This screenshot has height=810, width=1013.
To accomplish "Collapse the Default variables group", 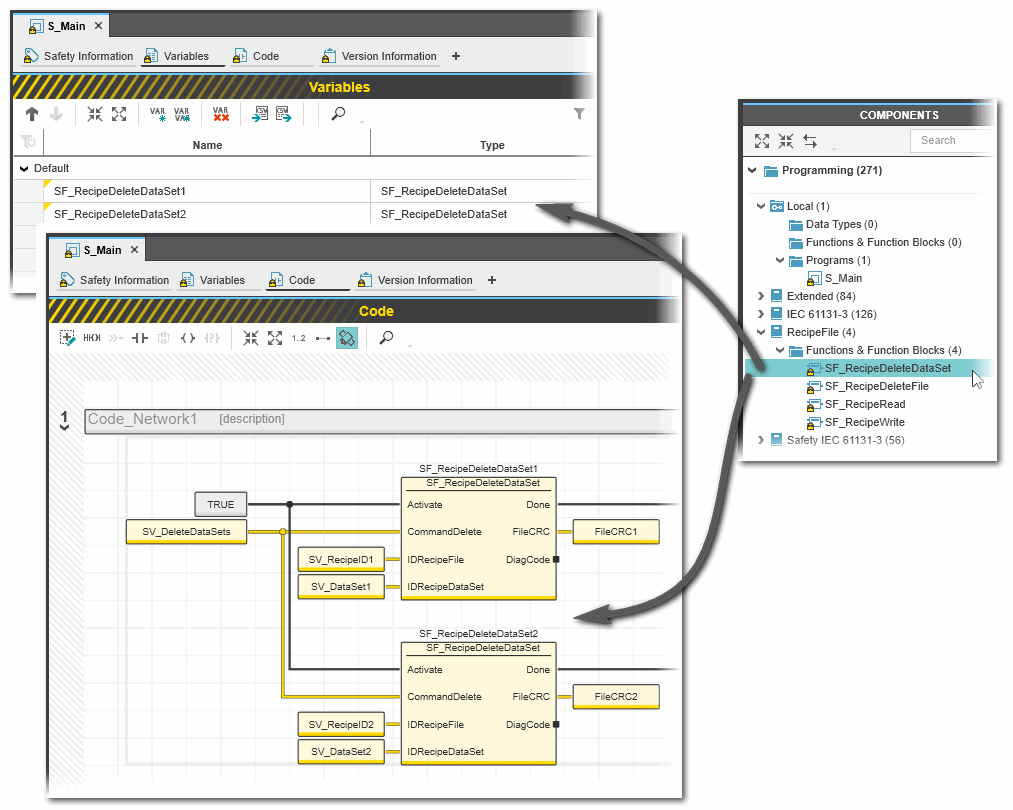I will coord(24,168).
